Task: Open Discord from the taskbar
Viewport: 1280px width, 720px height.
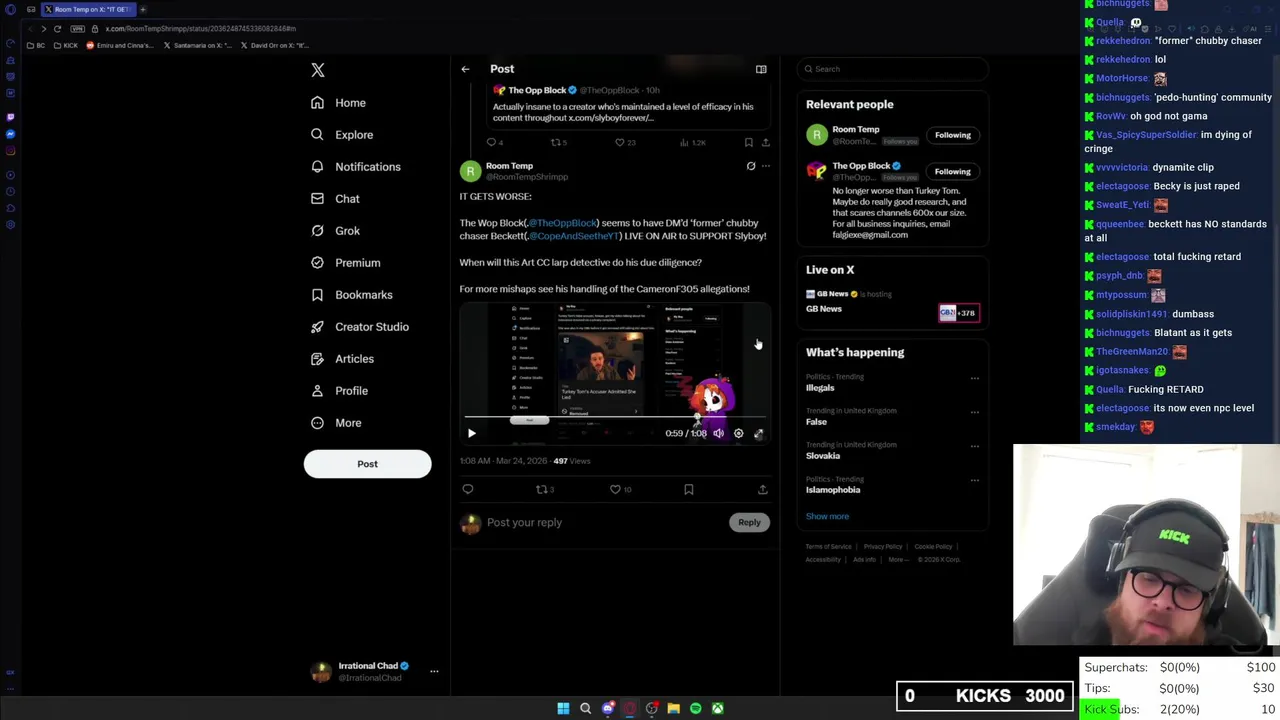Action: pos(608,709)
